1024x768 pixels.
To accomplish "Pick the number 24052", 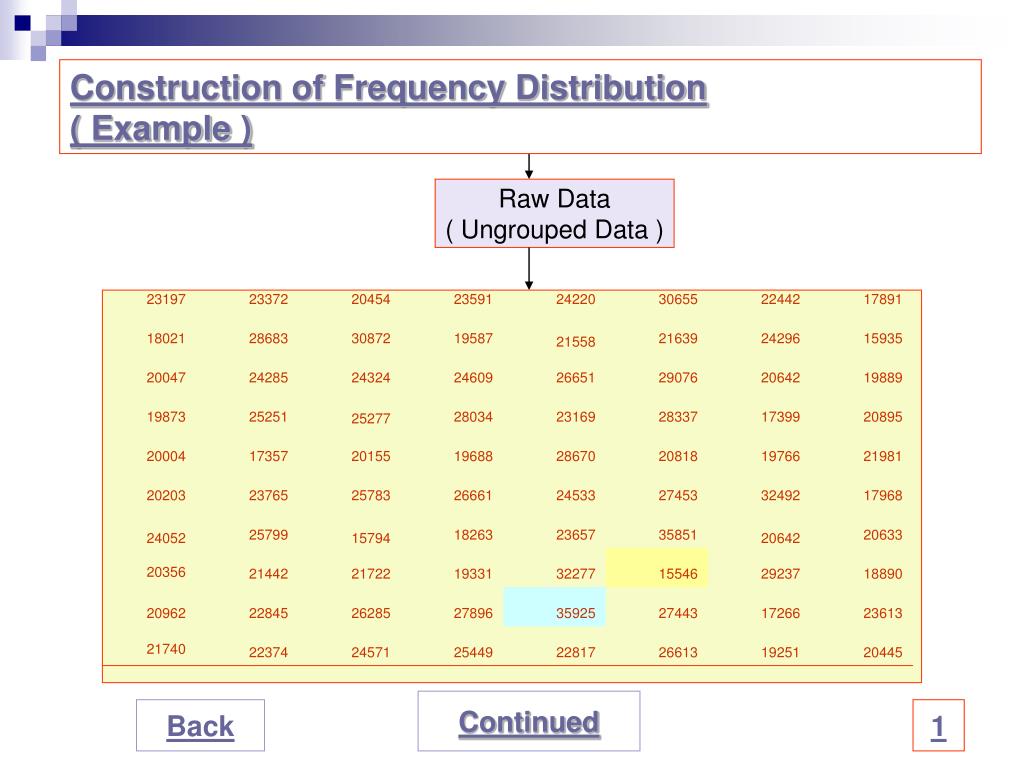I will point(166,538).
